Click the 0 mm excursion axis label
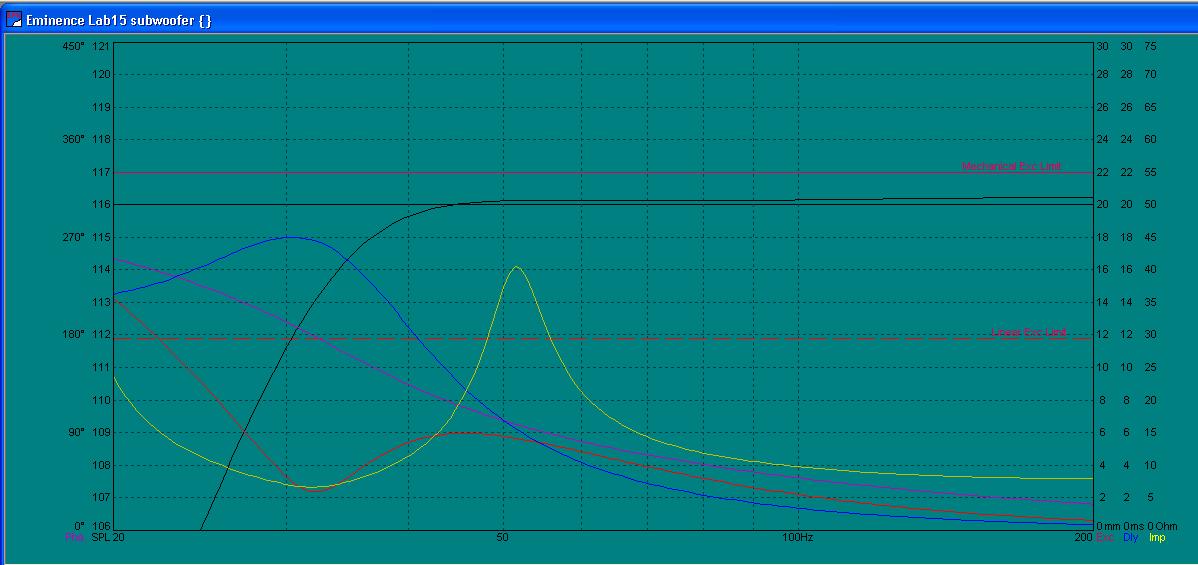The width and height of the screenshot is (1198, 565). [x=1108, y=526]
